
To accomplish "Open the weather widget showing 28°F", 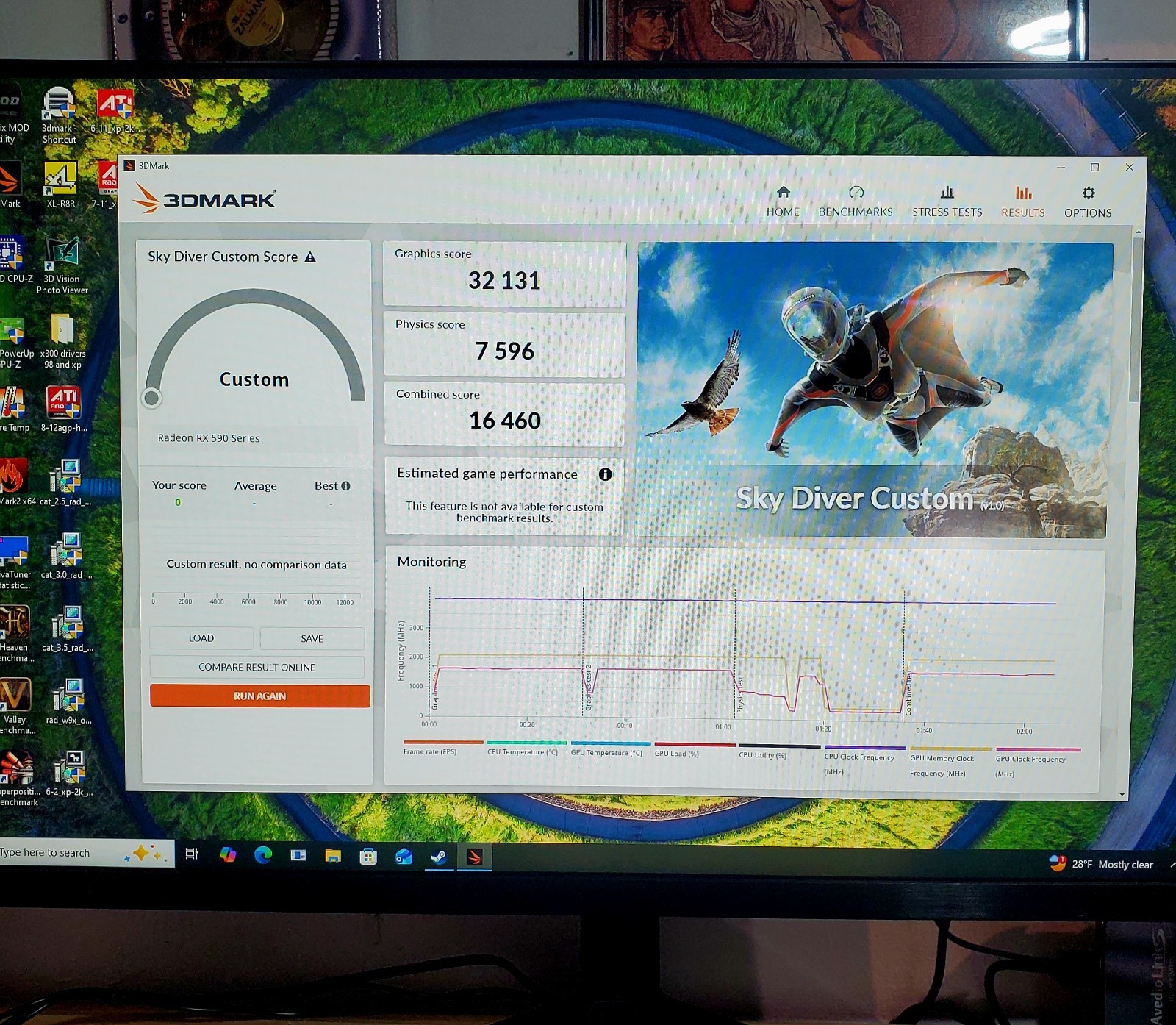I will [x=1101, y=864].
